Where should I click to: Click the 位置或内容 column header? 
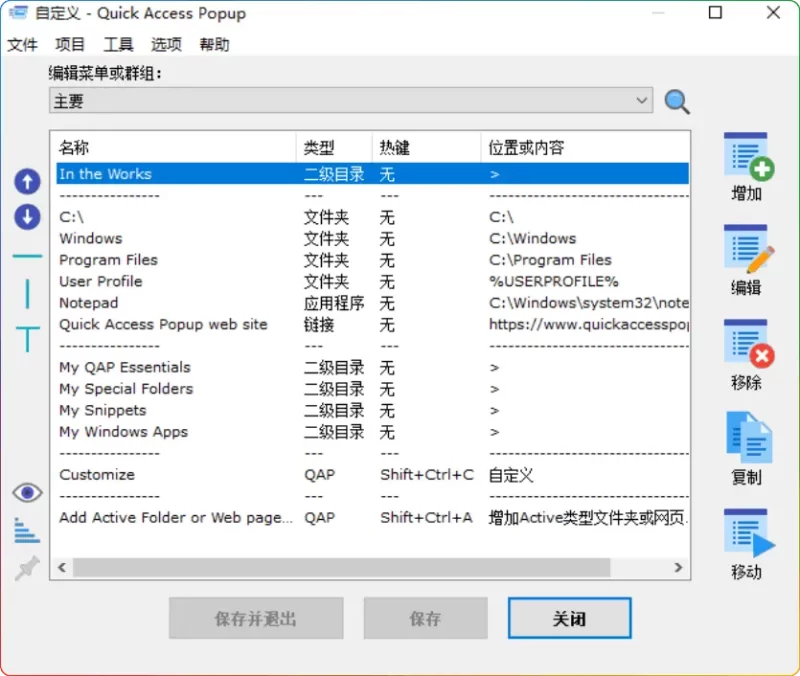coord(585,147)
